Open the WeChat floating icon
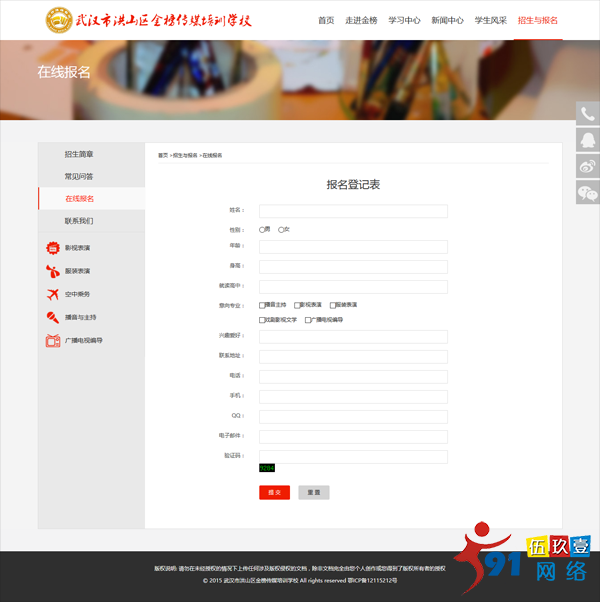This screenshot has width=600, height=602. click(588, 193)
